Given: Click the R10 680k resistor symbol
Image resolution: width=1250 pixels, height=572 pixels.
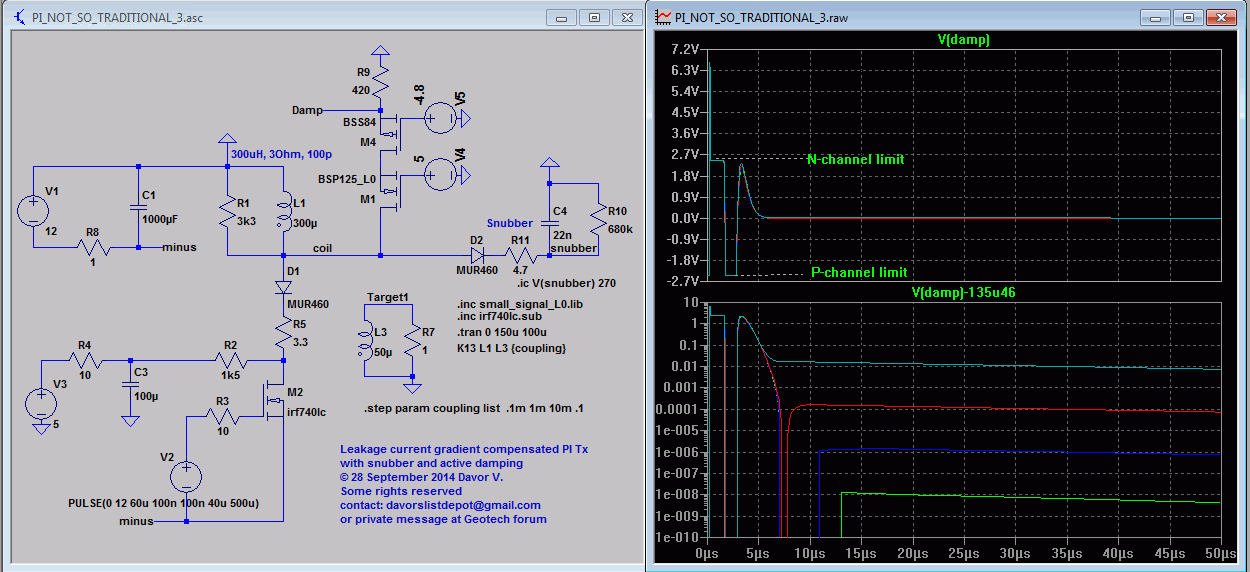Looking at the screenshot, I should coord(597,217).
